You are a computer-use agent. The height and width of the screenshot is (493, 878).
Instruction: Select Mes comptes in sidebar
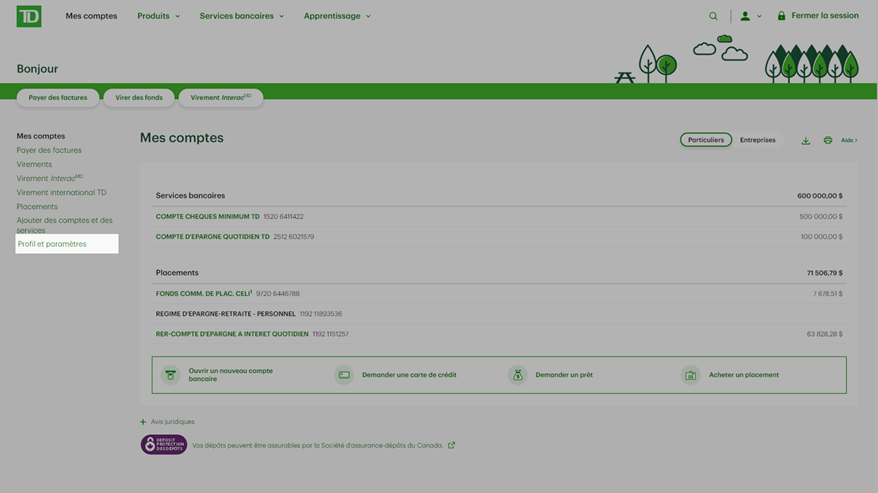click(41, 136)
